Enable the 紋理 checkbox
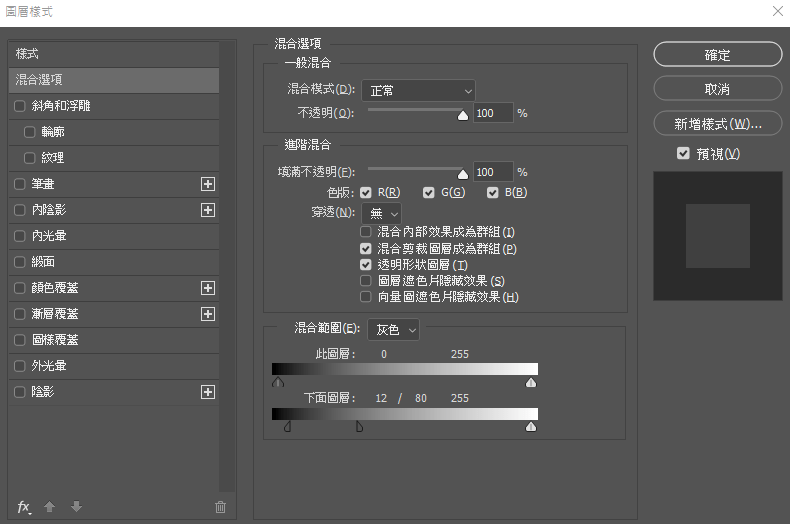The image size is (790, 524). click(30, 158)
